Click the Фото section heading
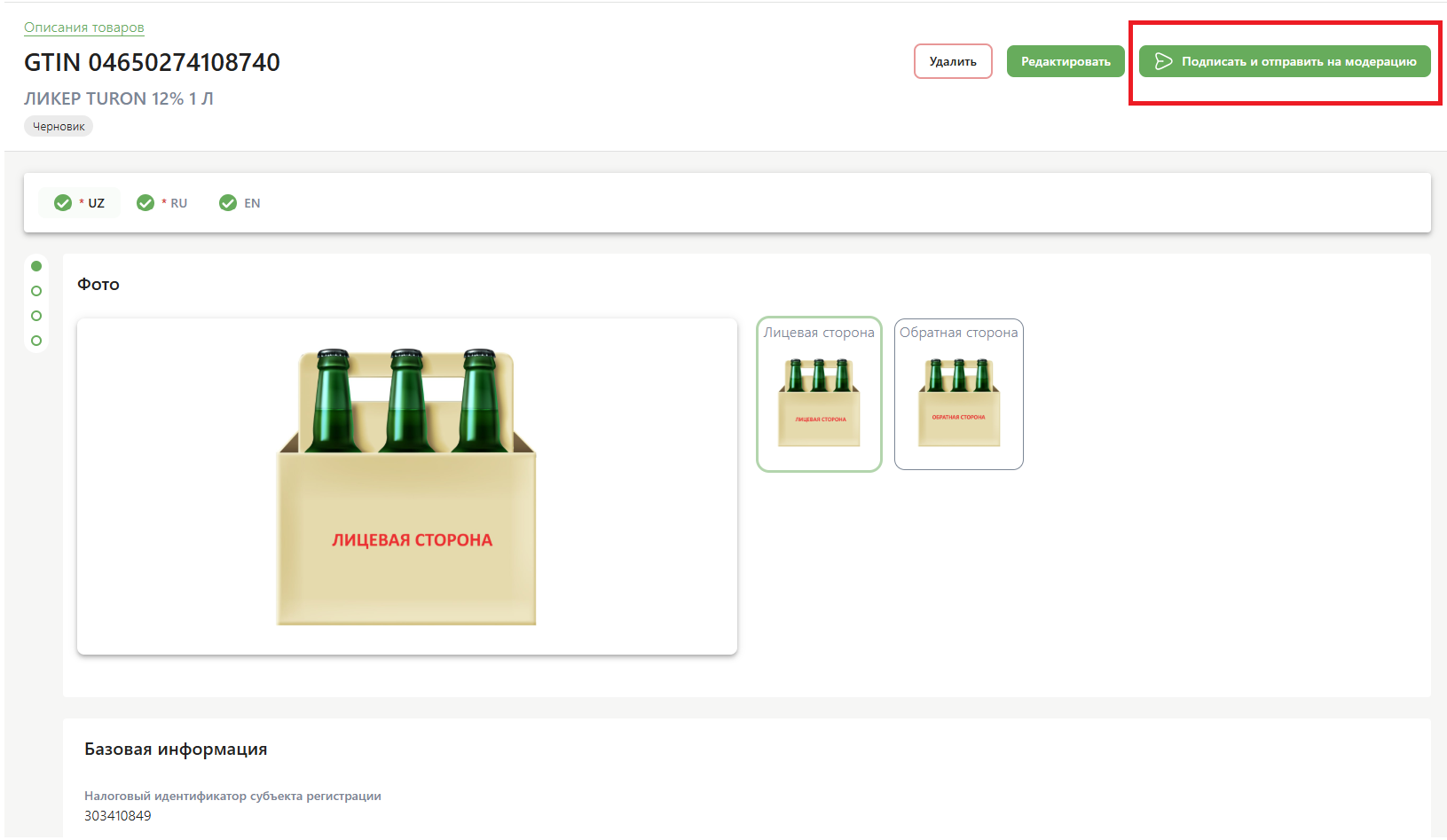The image size is (1447, 840). [x=98, y=285]
